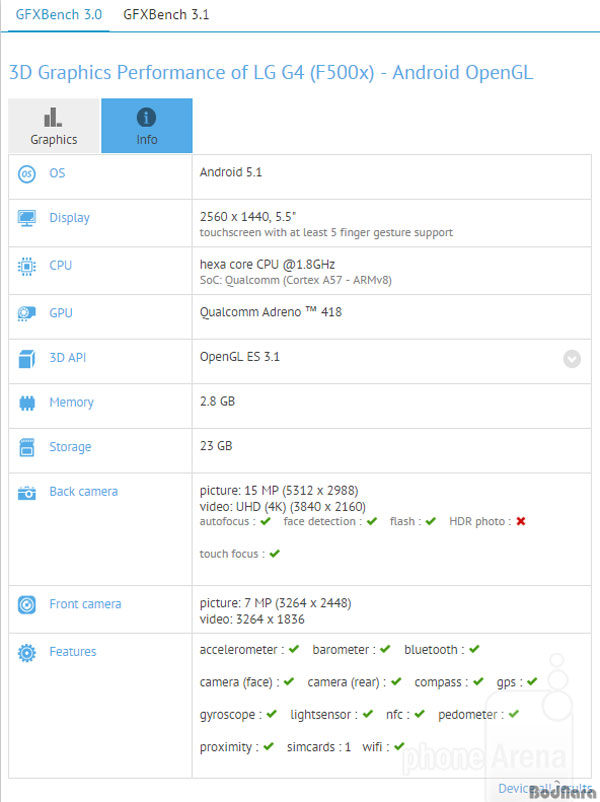Select 'picture: 7 MP (3264 x 2448)' text
The image size is (600, 802).
click(x=275, y=603)
